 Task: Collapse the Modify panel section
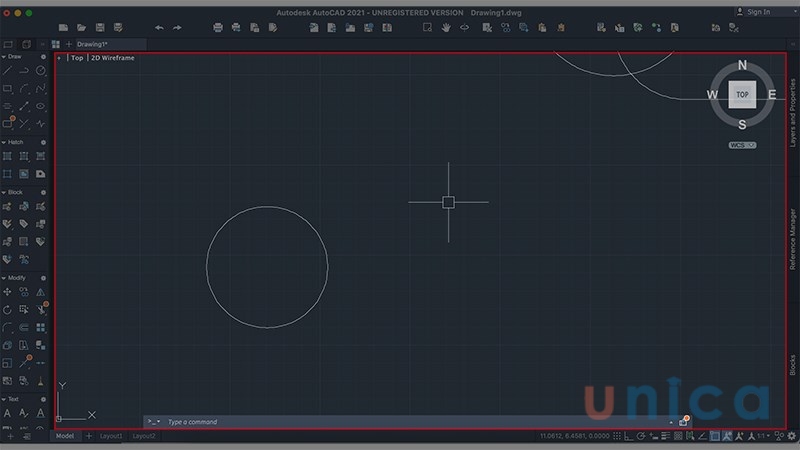pos(4,278)
